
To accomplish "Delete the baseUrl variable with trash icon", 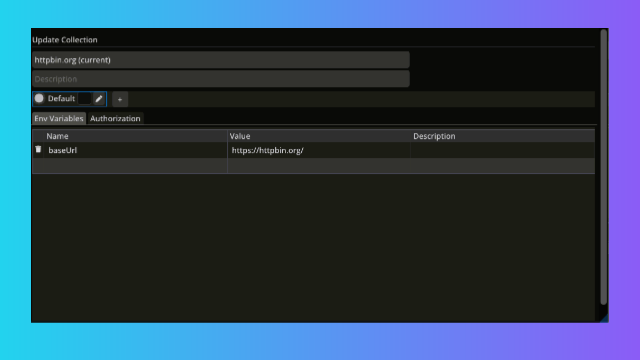I will pyautogui.click(x=38, y=150).
